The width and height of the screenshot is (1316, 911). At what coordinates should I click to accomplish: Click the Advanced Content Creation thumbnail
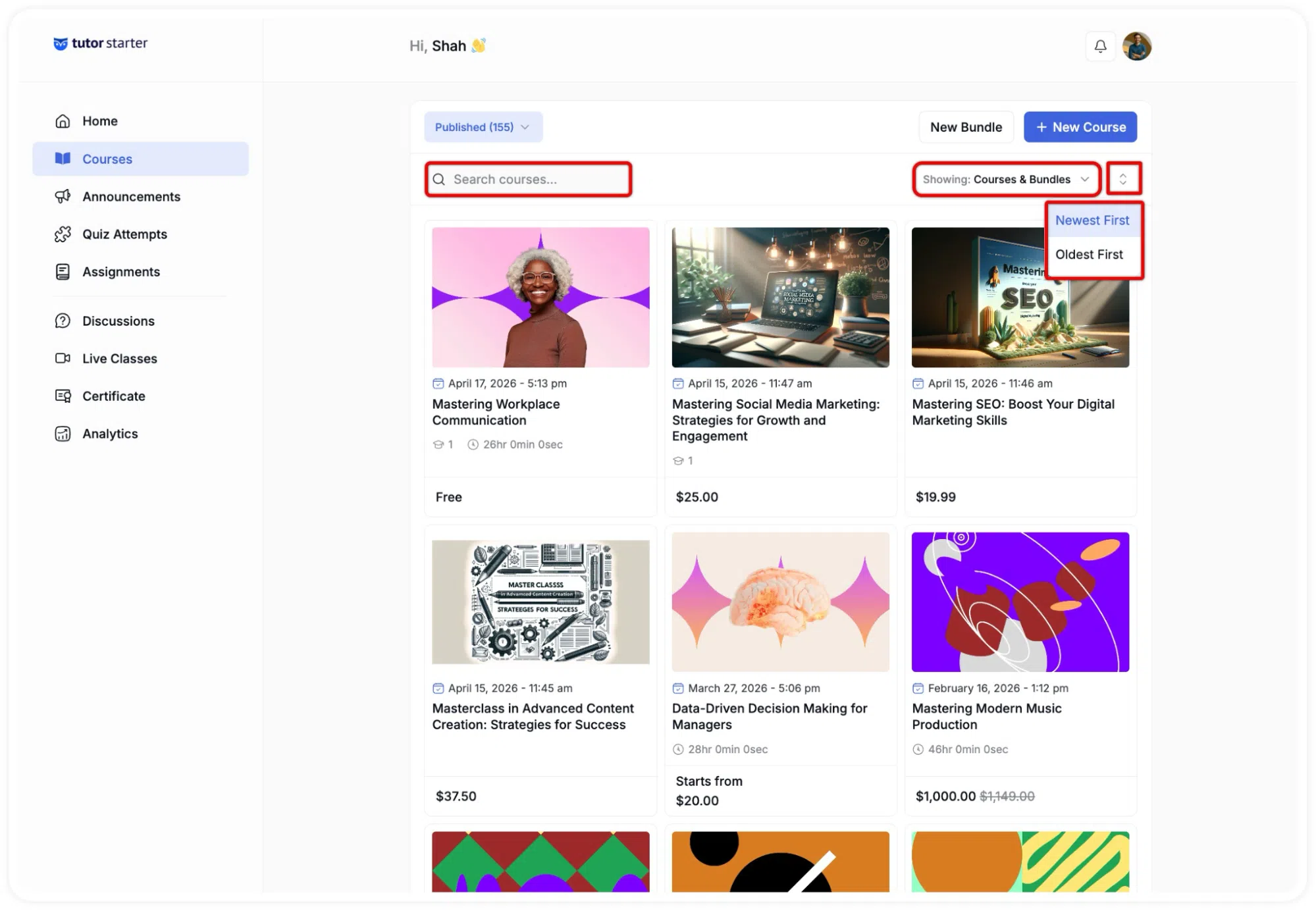[540, 602]
